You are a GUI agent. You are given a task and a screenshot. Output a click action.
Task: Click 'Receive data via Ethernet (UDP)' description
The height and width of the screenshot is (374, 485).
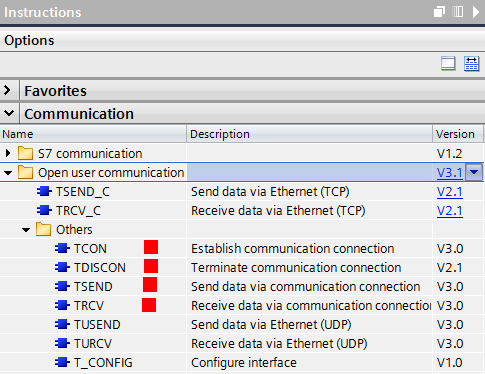pyautogui.click(x=279, y=344)
